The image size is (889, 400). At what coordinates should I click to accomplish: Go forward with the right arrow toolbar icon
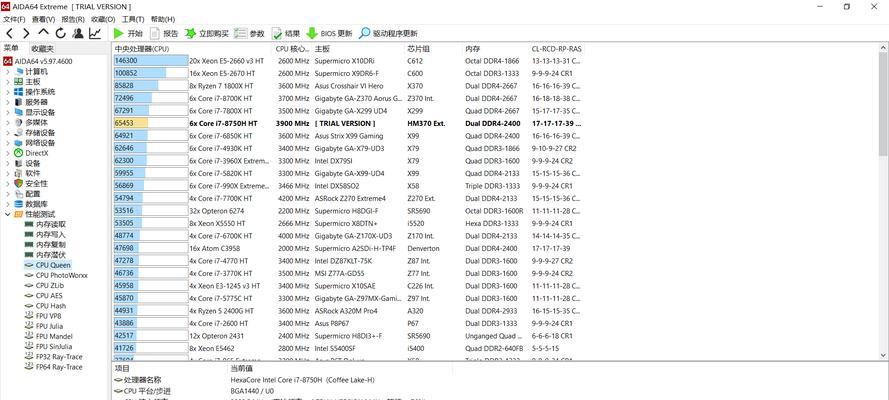pyautogui.click(x=26, y=33)
